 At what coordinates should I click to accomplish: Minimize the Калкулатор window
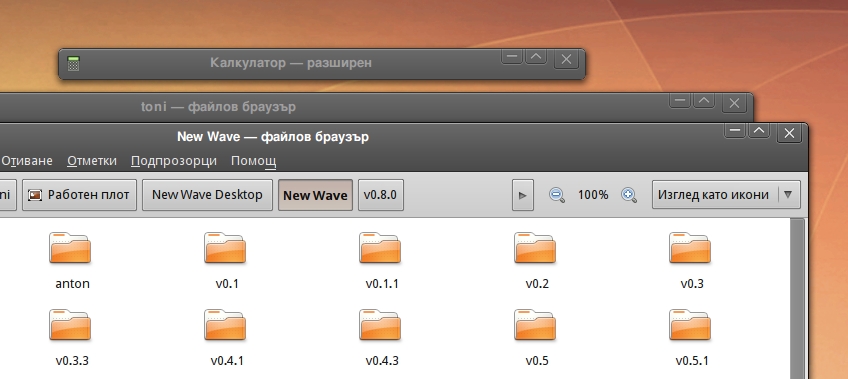coord(512,56)
